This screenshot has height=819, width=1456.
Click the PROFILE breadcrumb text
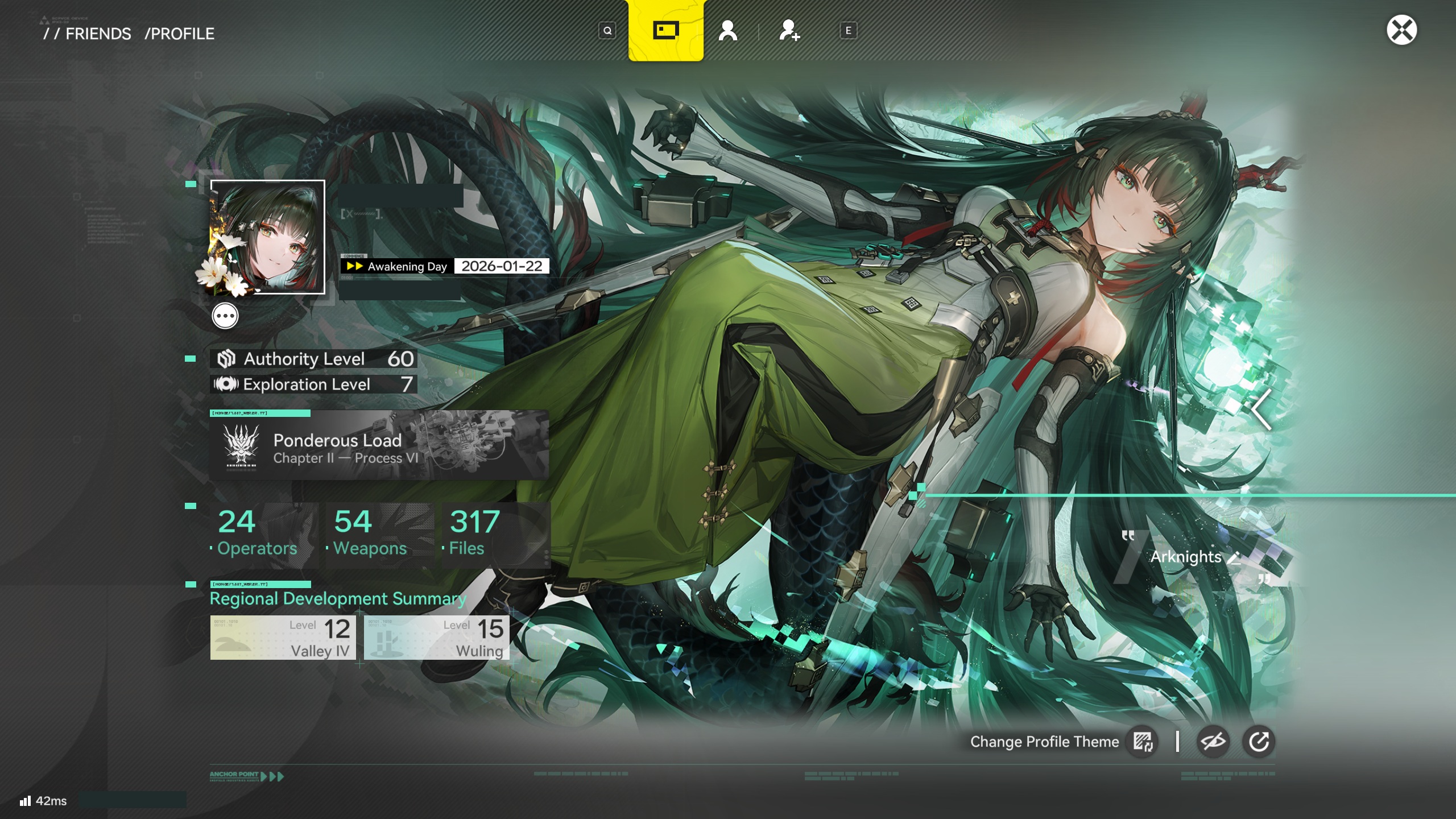pyautogui.click(x=180, y=34)
